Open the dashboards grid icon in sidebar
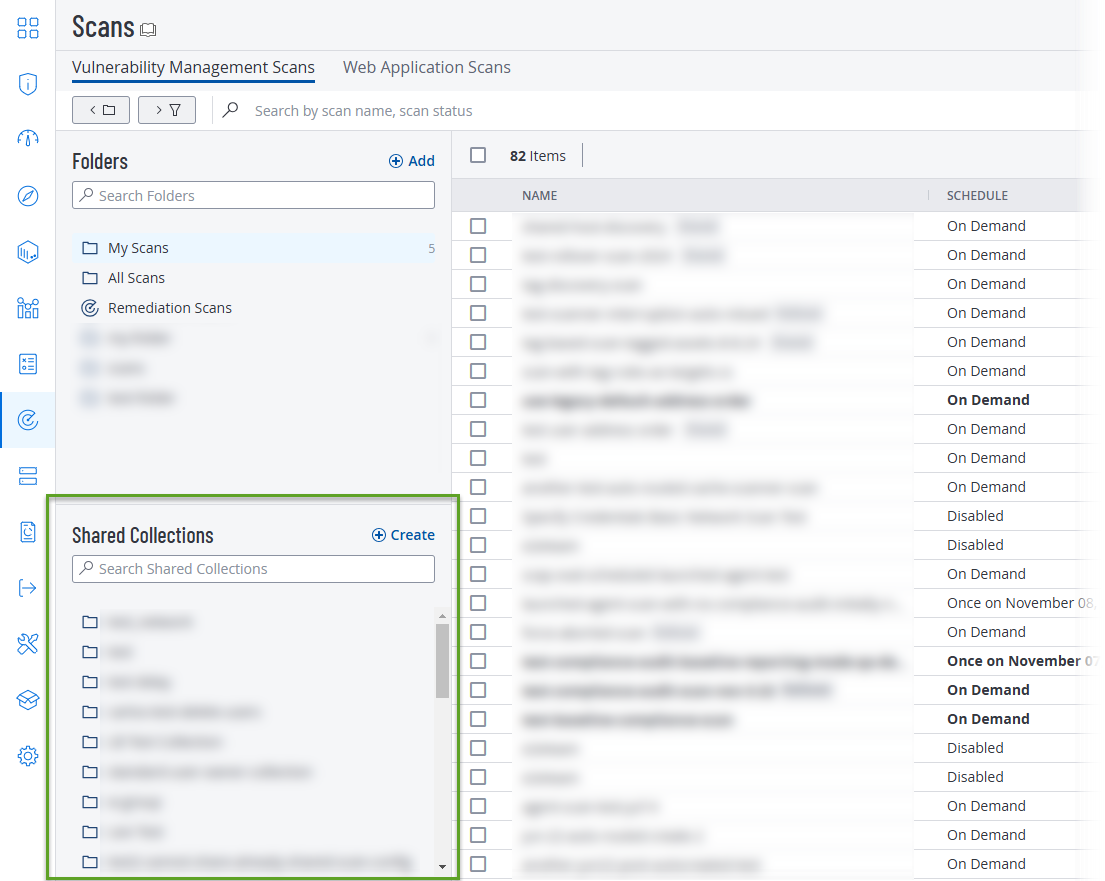The width and height of the screenshot is (1105, 881). (28, 27)
